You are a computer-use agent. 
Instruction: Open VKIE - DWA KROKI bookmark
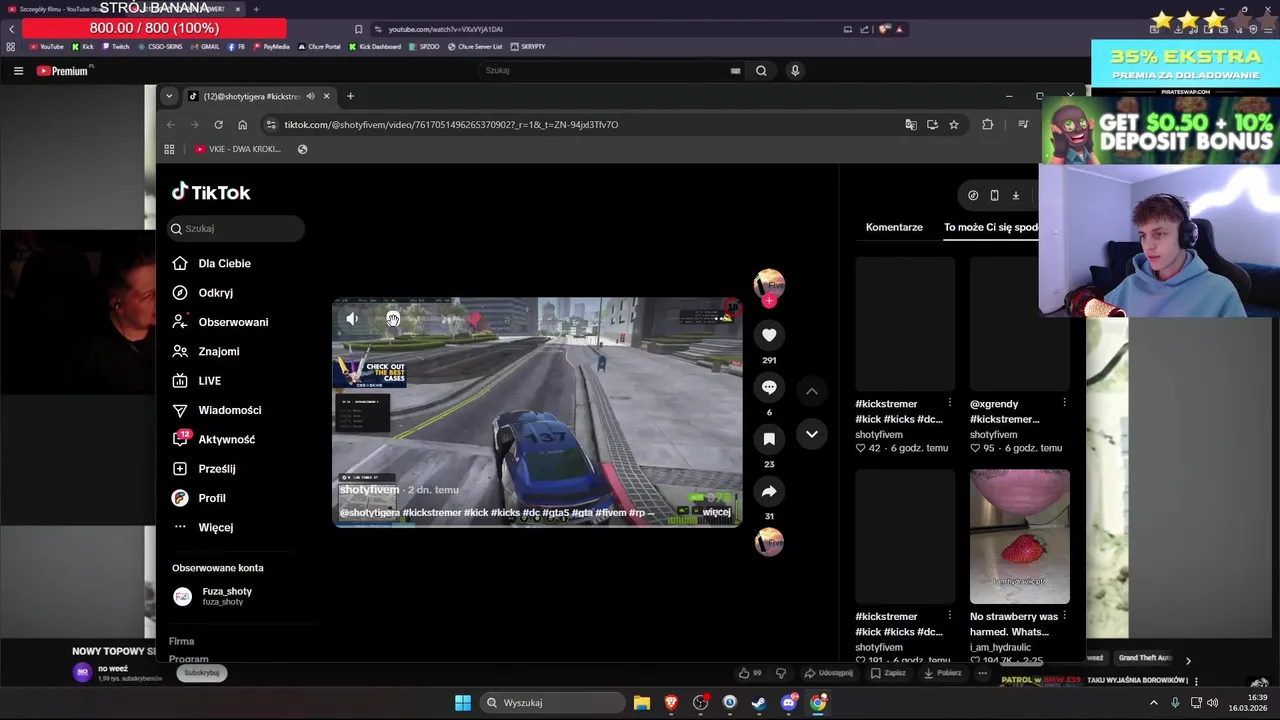(238, 149)
